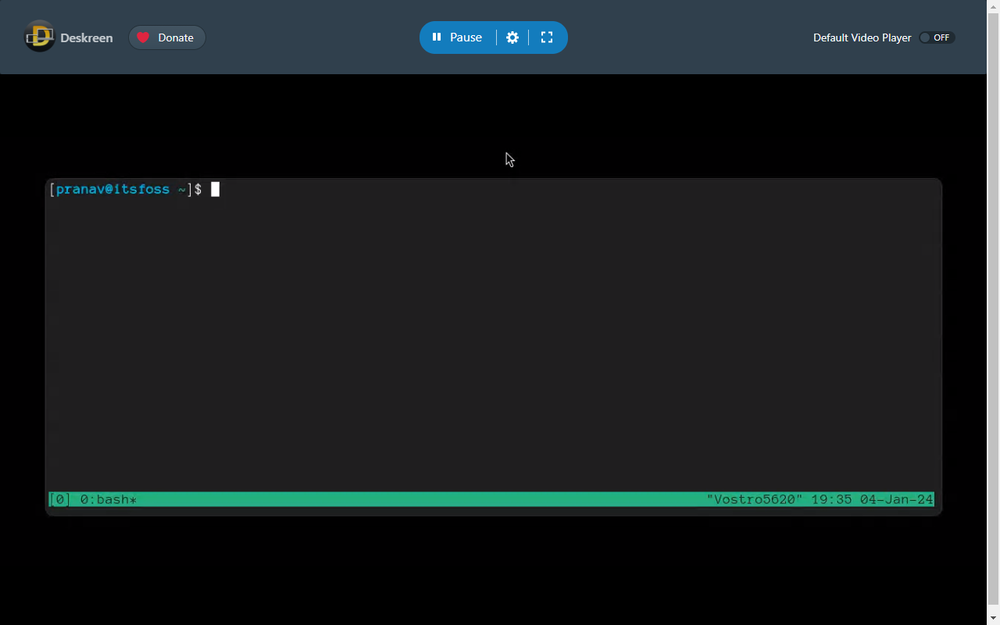
Task: Click the Default Video Player label text
Action: 861,37
